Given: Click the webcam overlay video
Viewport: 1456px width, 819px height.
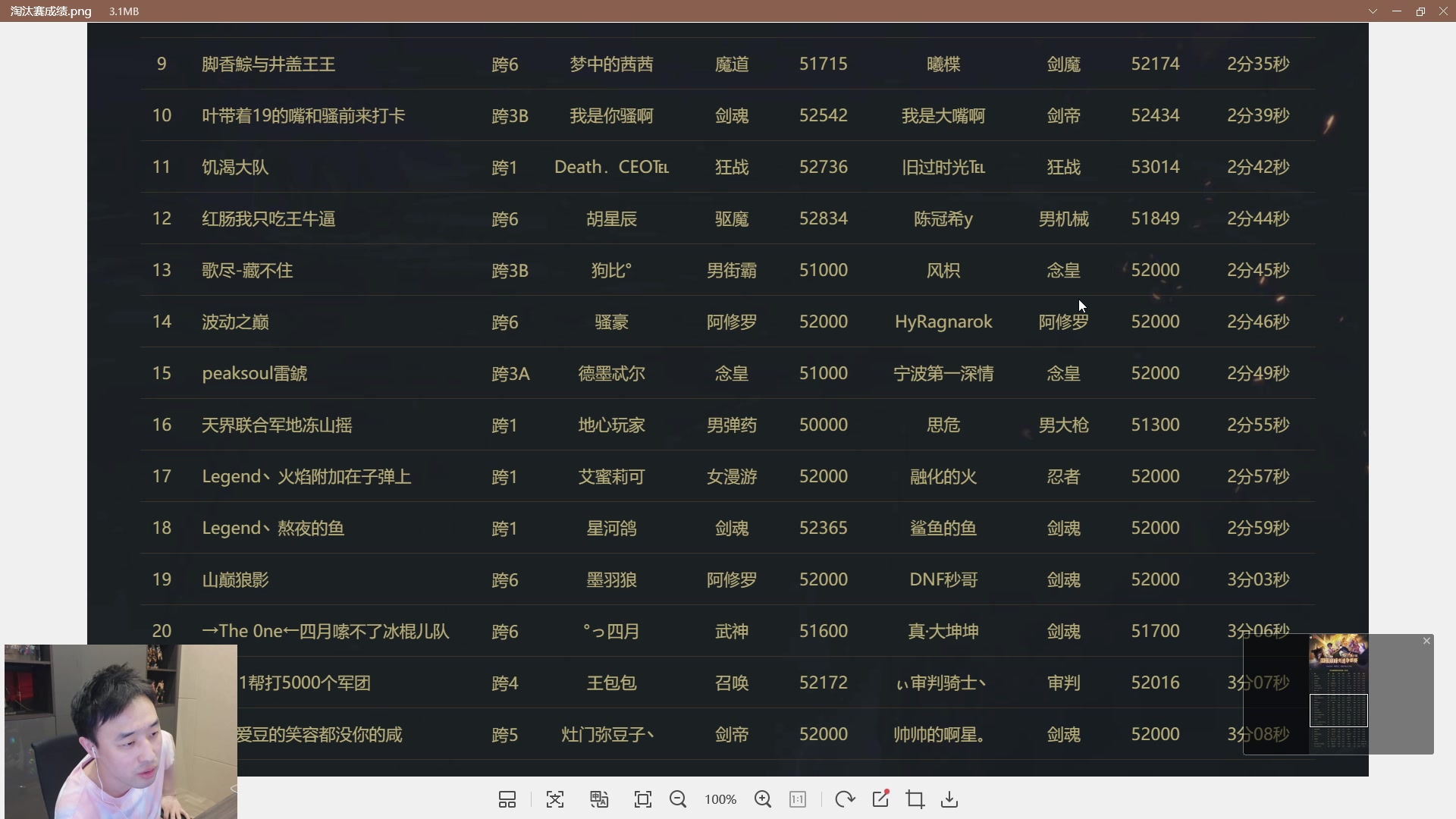Looking at the screenshot, I should pos(121,732).
